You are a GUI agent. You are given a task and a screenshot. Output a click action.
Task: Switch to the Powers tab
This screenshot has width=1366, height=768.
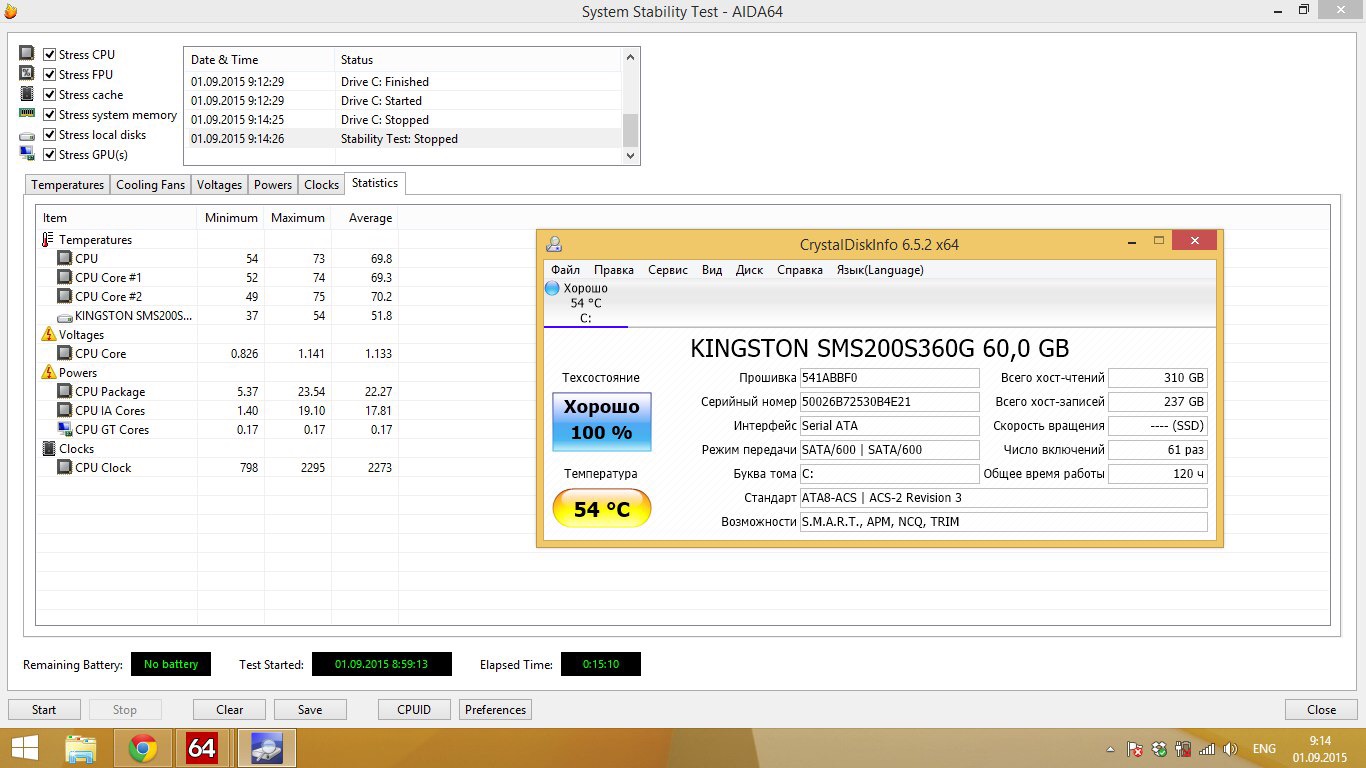click(273, 185)
